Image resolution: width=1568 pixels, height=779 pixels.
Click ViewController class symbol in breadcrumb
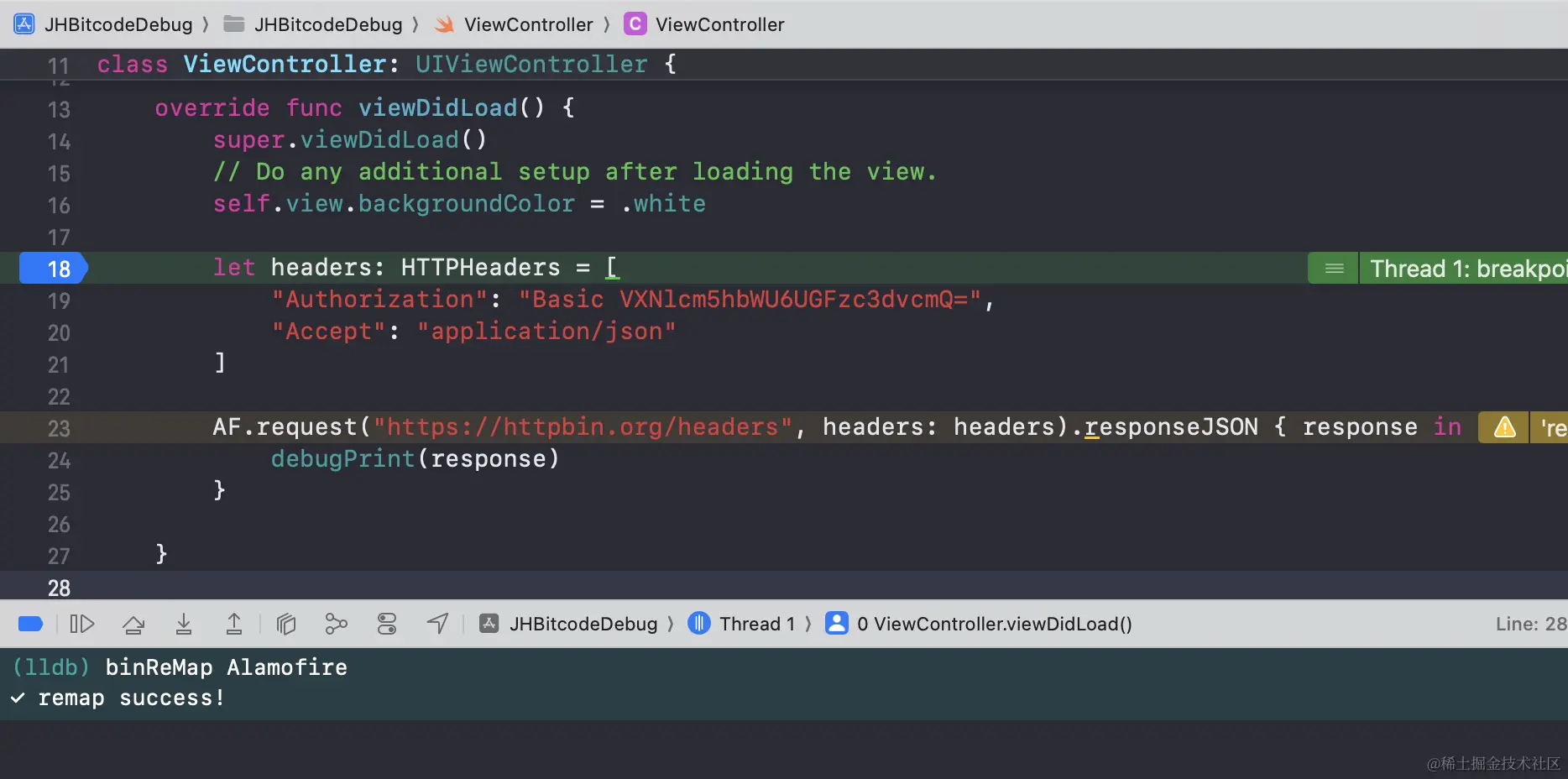[x=720, y=24]
